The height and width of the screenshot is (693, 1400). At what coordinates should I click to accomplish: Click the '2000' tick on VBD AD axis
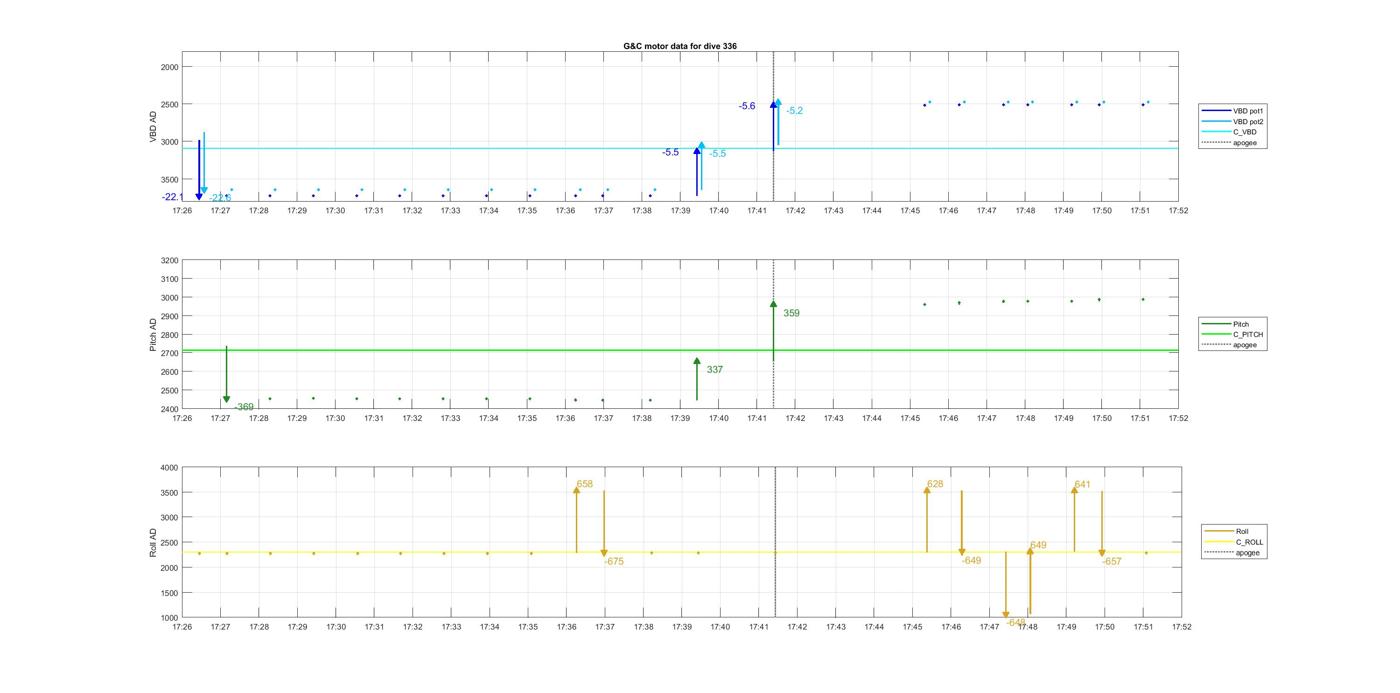click(x=169, y=67)
